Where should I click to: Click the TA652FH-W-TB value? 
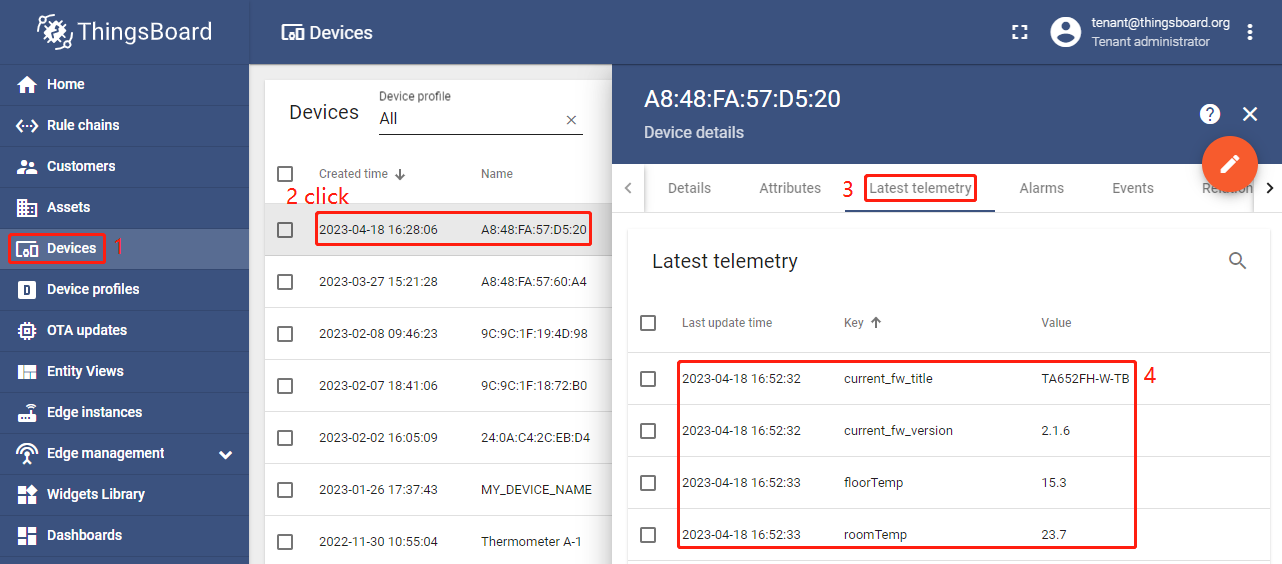[1085, 379]
